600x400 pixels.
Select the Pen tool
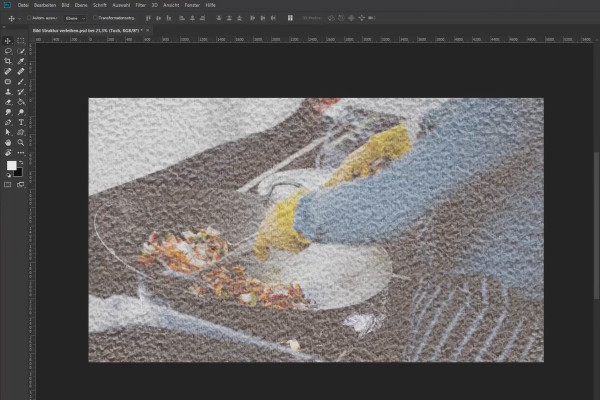point(8,122)
